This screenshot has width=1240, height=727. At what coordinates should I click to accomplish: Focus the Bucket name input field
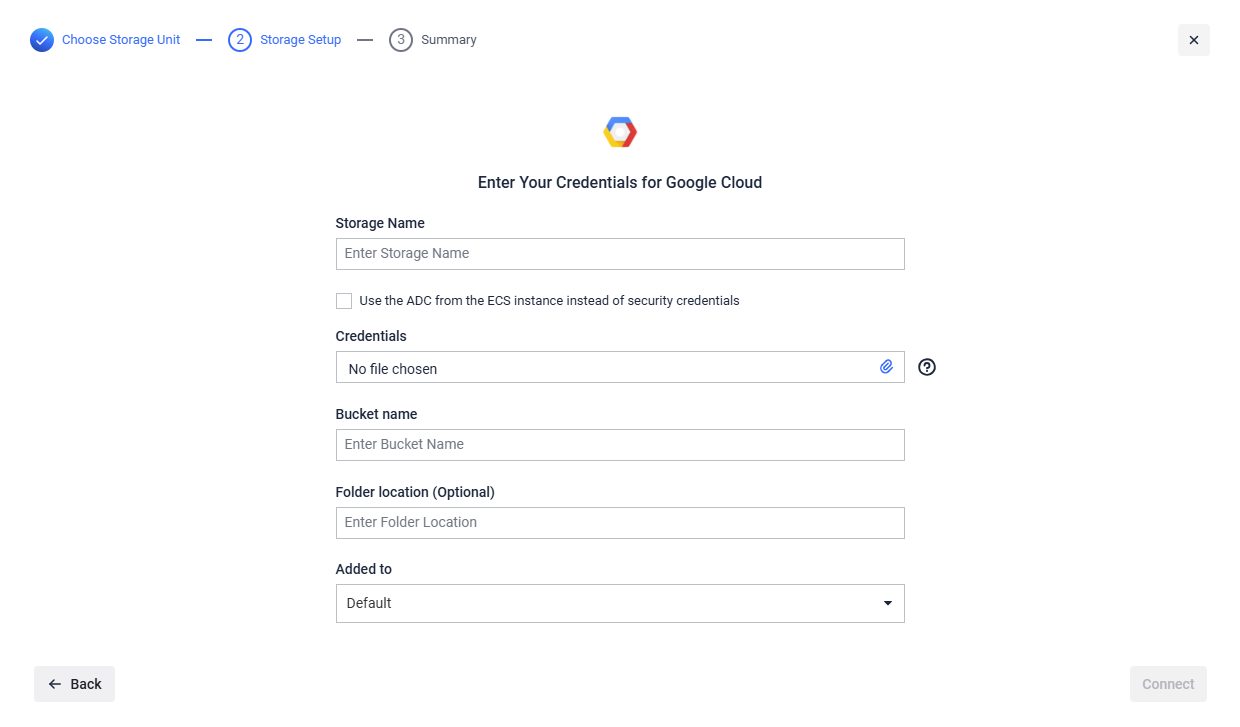coord(620,445)
